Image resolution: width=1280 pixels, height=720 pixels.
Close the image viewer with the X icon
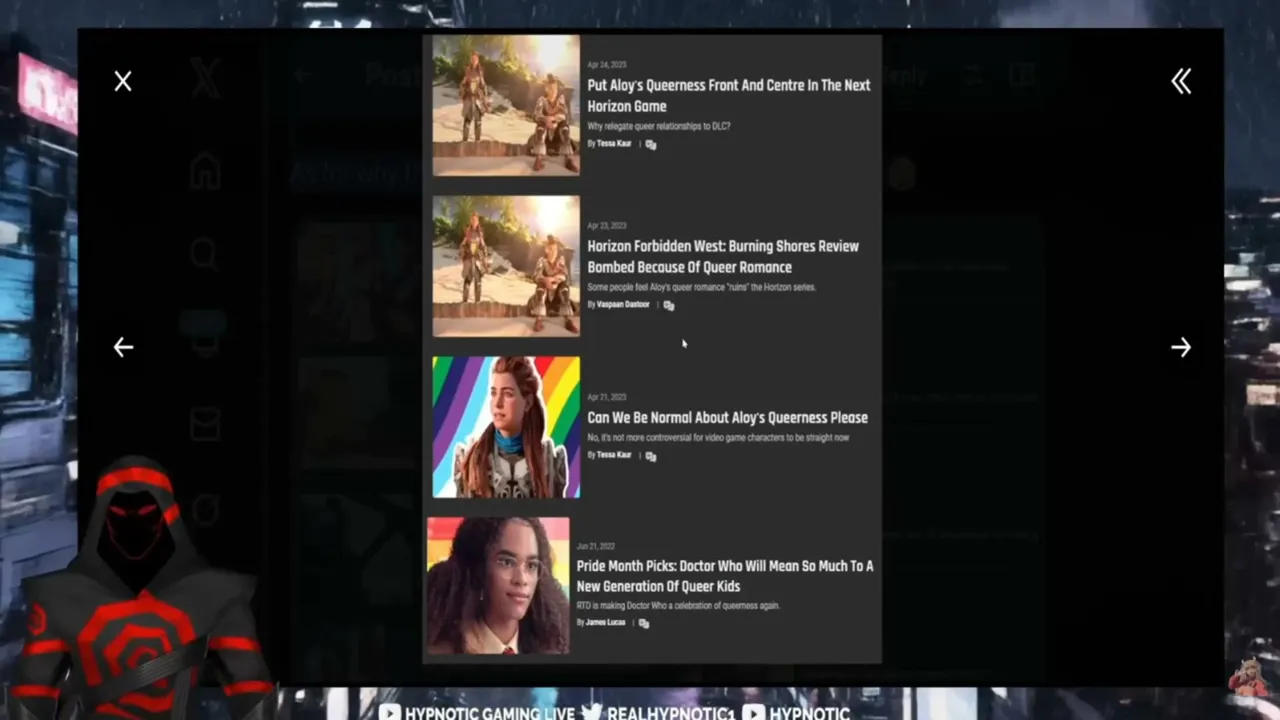tap(123, 81)
